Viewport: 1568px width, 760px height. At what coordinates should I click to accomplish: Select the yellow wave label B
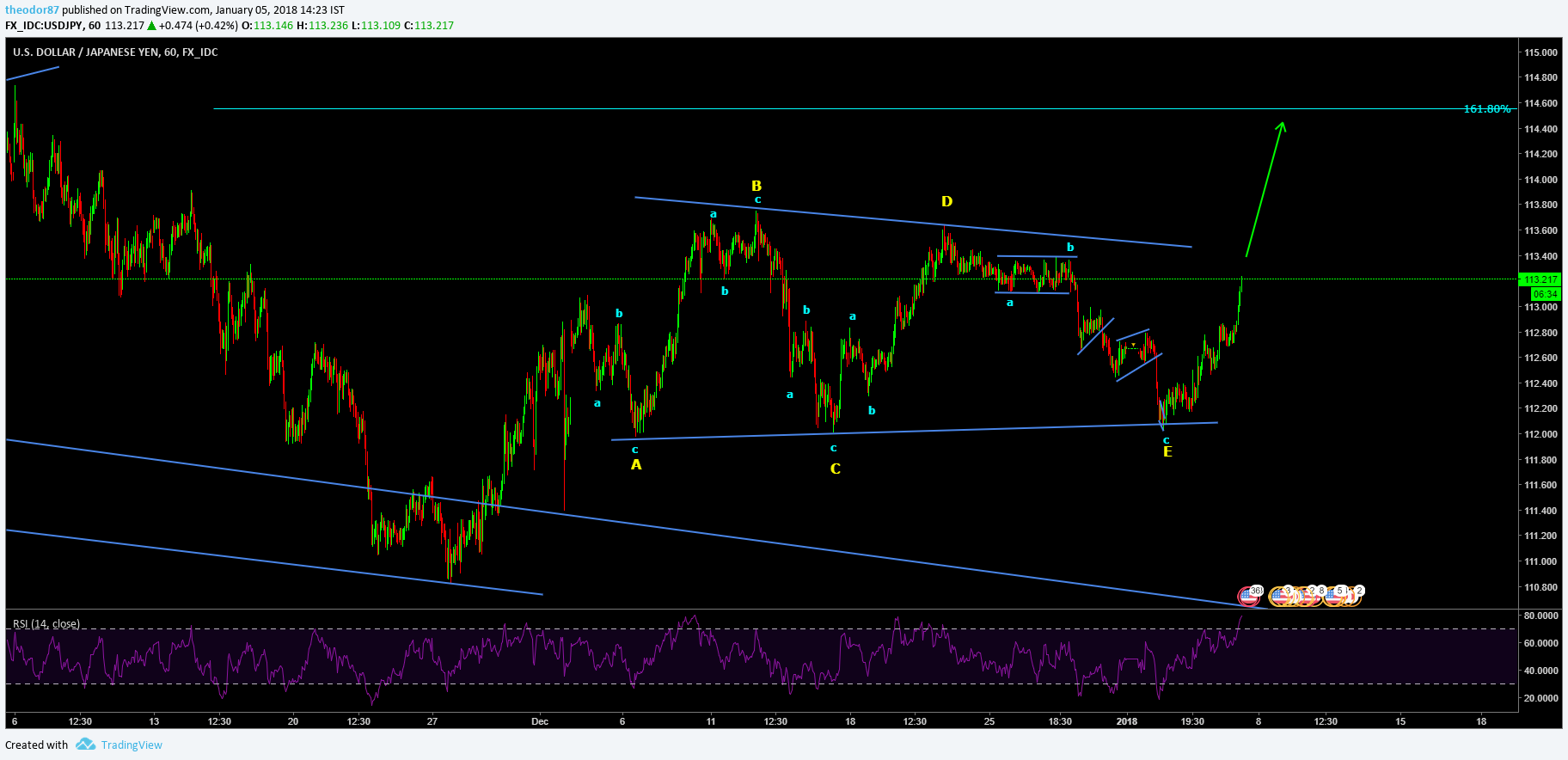(x=756, y=186)
